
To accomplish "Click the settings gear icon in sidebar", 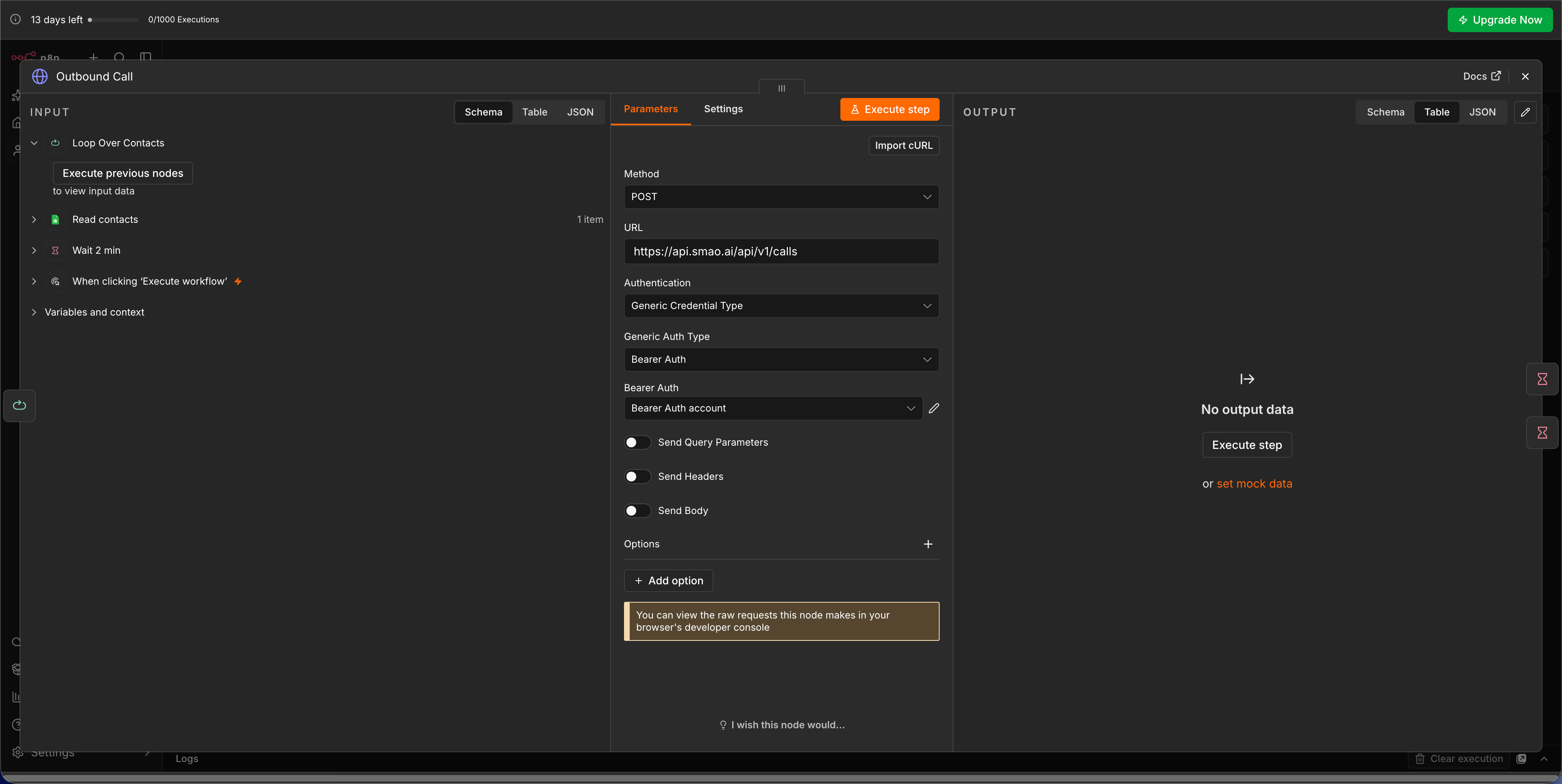I will pyautogui.click(x=17, y=752).
